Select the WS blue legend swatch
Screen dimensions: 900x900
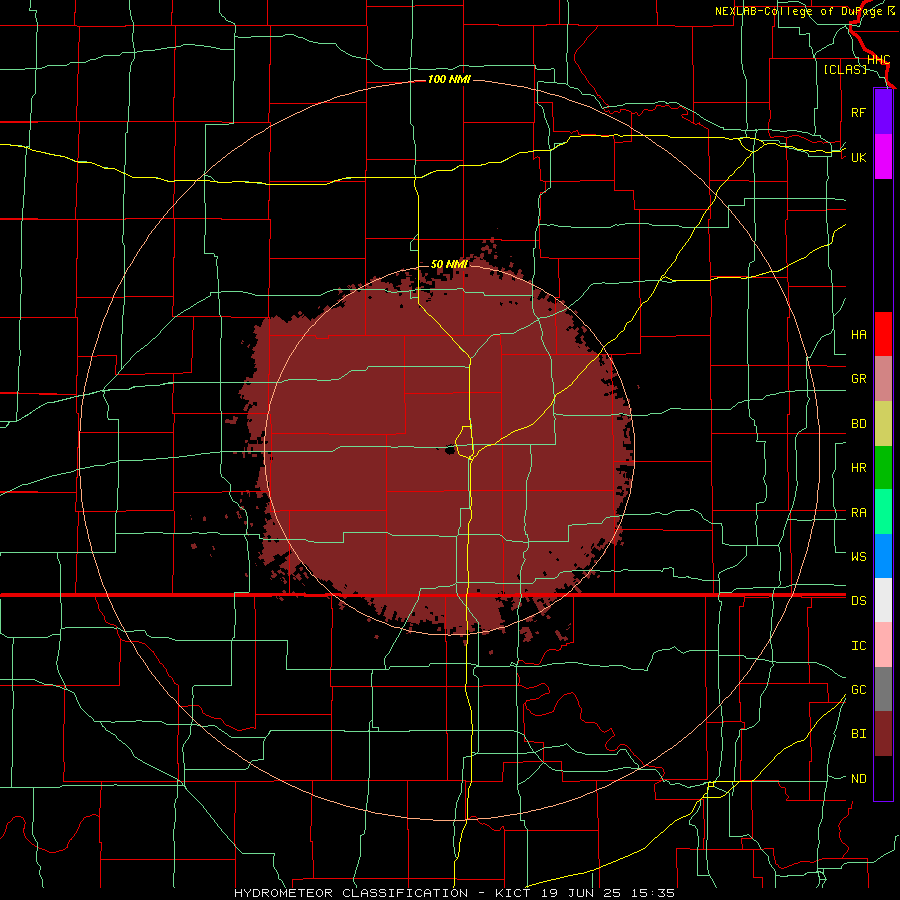tap(883, 556)
